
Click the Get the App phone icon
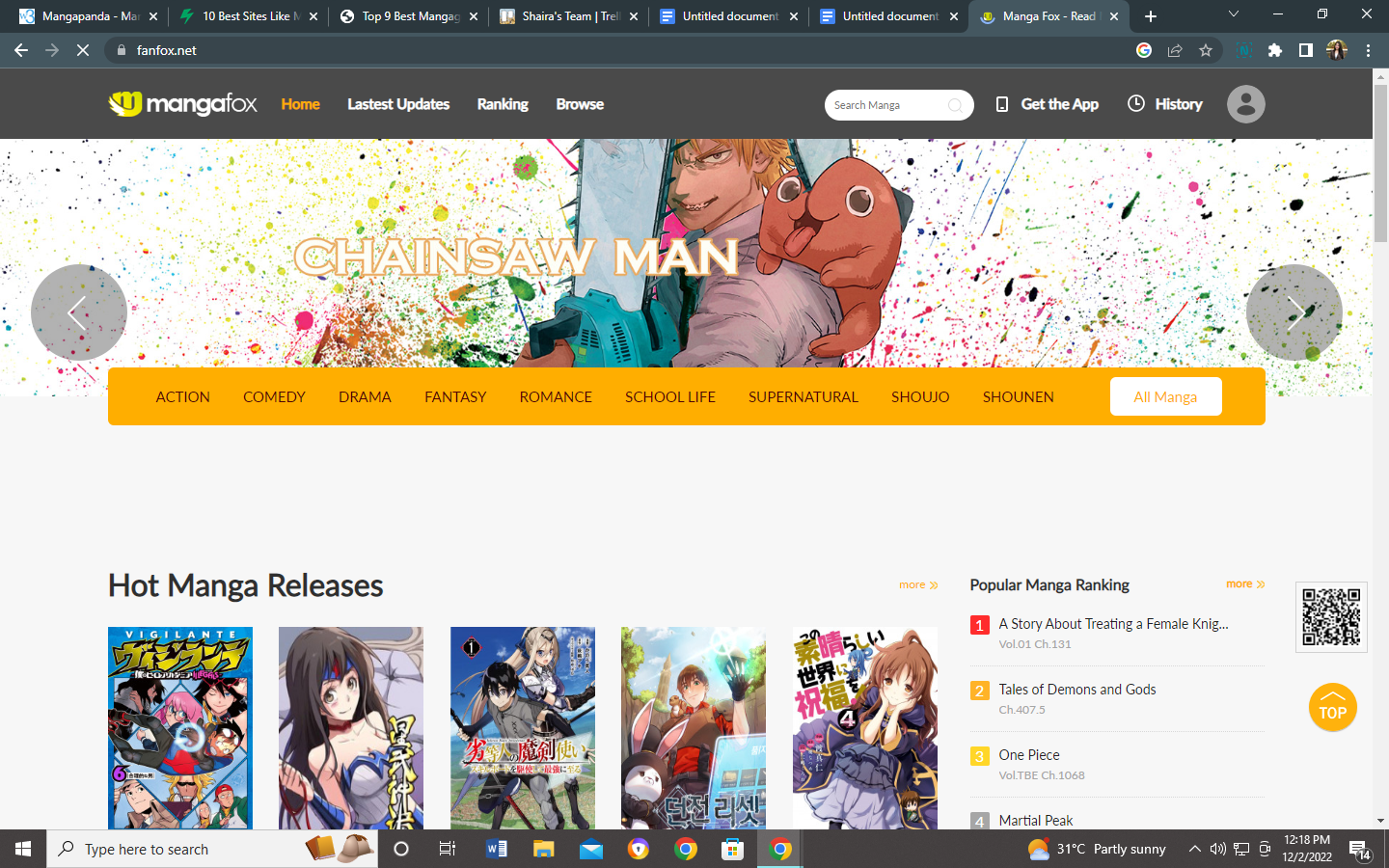coord(1002,104)
